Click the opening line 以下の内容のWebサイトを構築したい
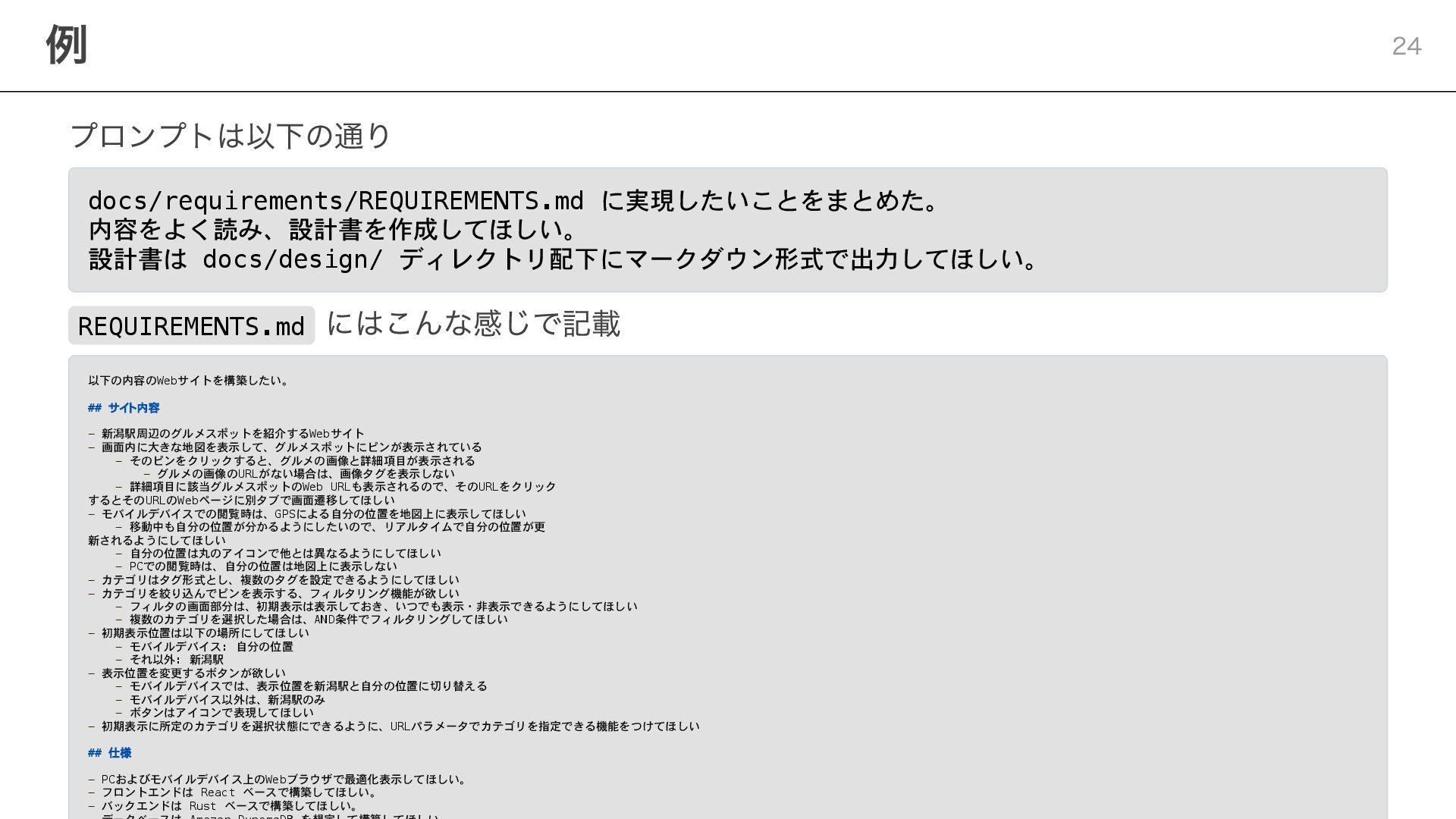The height and width of the screenshot is (819, 1456). tap(190, 381)
